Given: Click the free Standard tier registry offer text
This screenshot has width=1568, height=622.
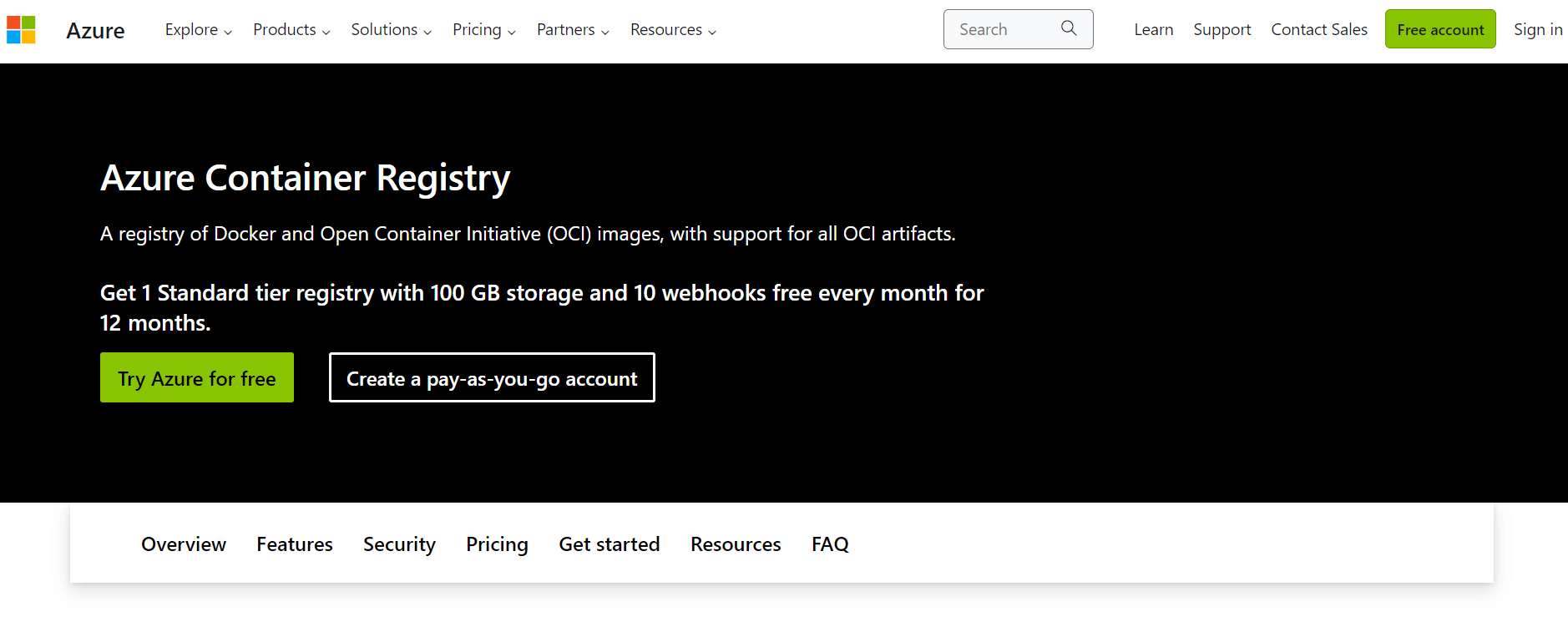Looking at the screenshot, I should tap(542, 308).
